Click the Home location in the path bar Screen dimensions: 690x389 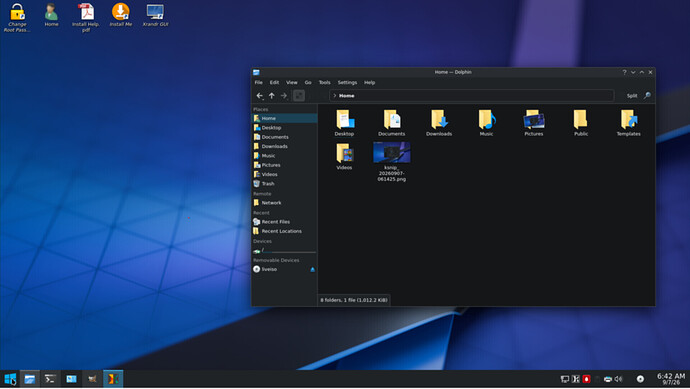click(x=347, y=95)
